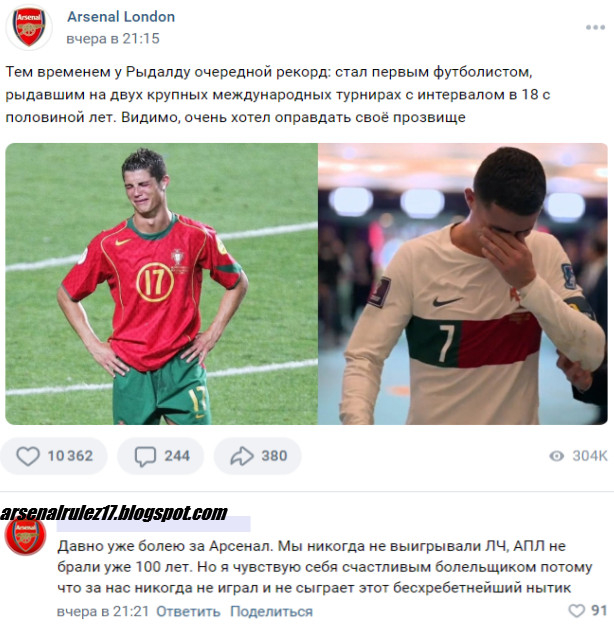Like the post using the heart icon

[28, 456]
